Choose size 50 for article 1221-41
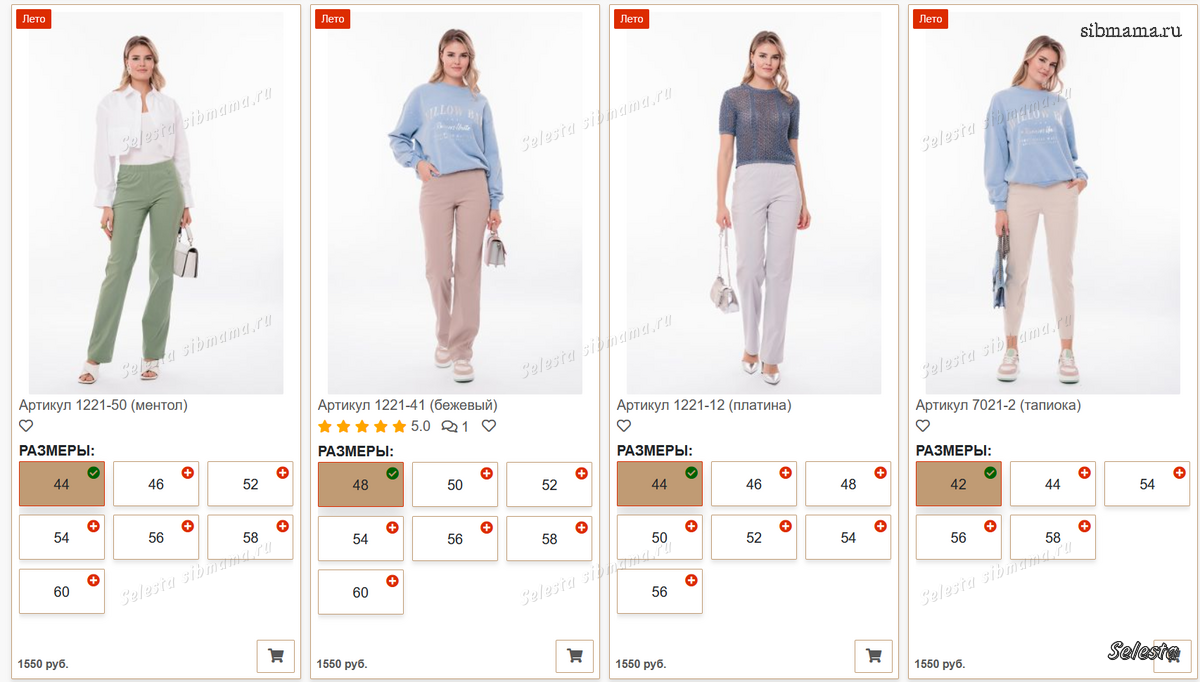 click(x=455, y=484)
